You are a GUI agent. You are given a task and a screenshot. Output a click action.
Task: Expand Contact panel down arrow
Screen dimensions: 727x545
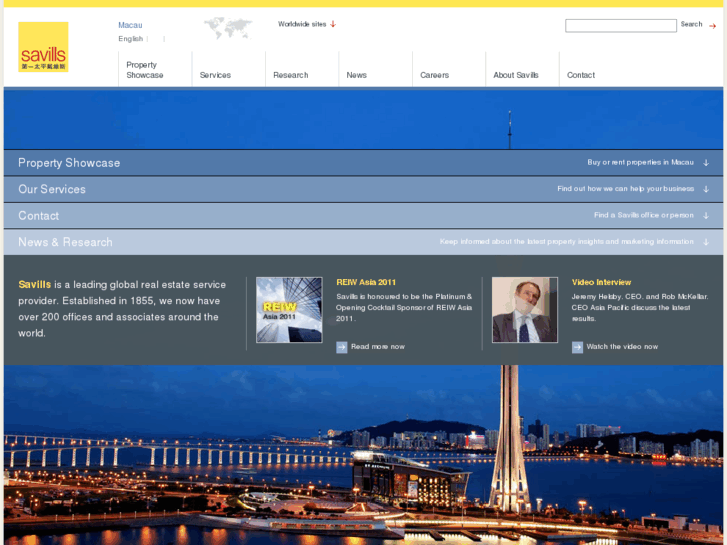click(x=706, y=216)
